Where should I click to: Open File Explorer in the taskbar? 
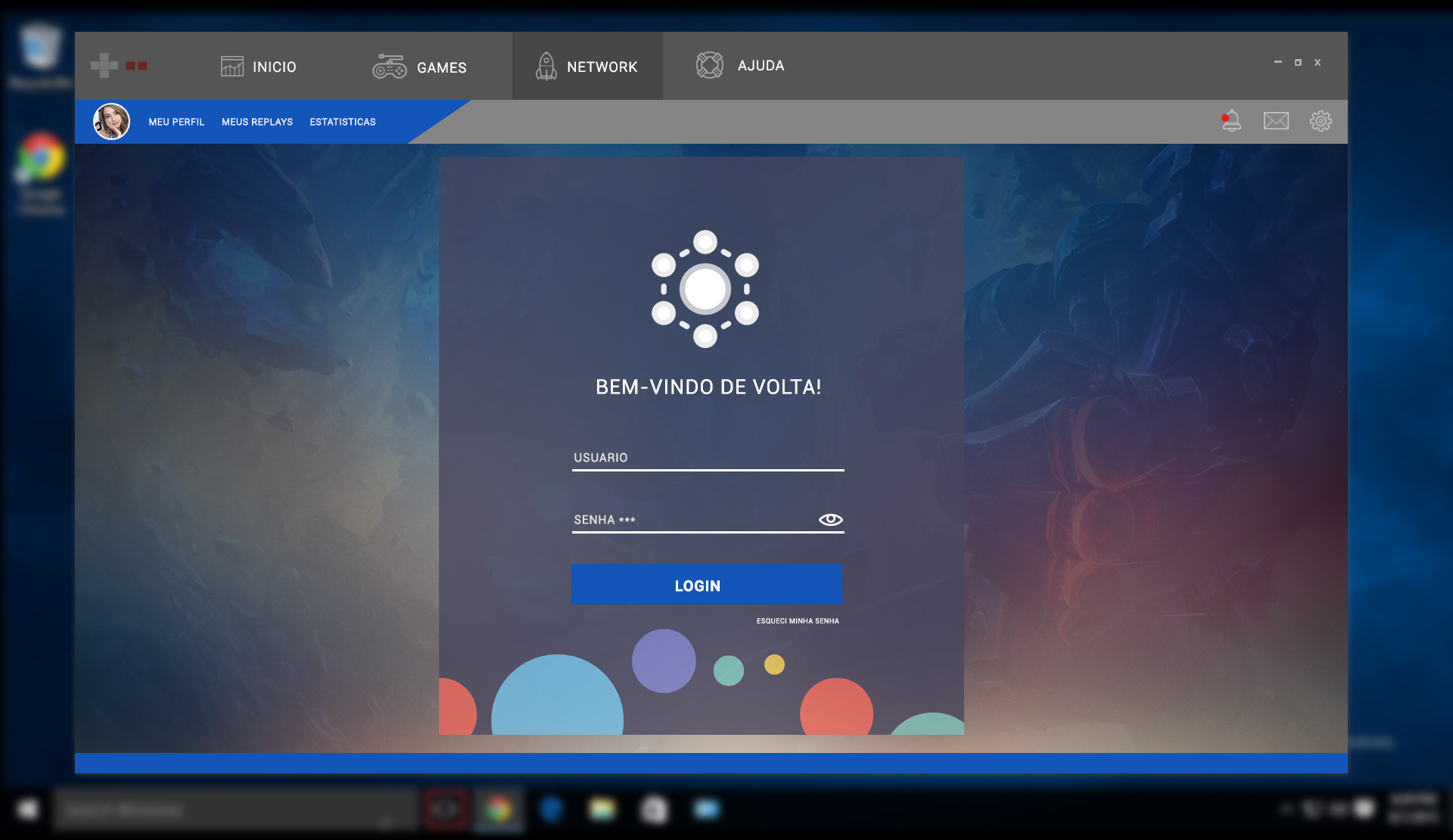click(x=602, y=810)
